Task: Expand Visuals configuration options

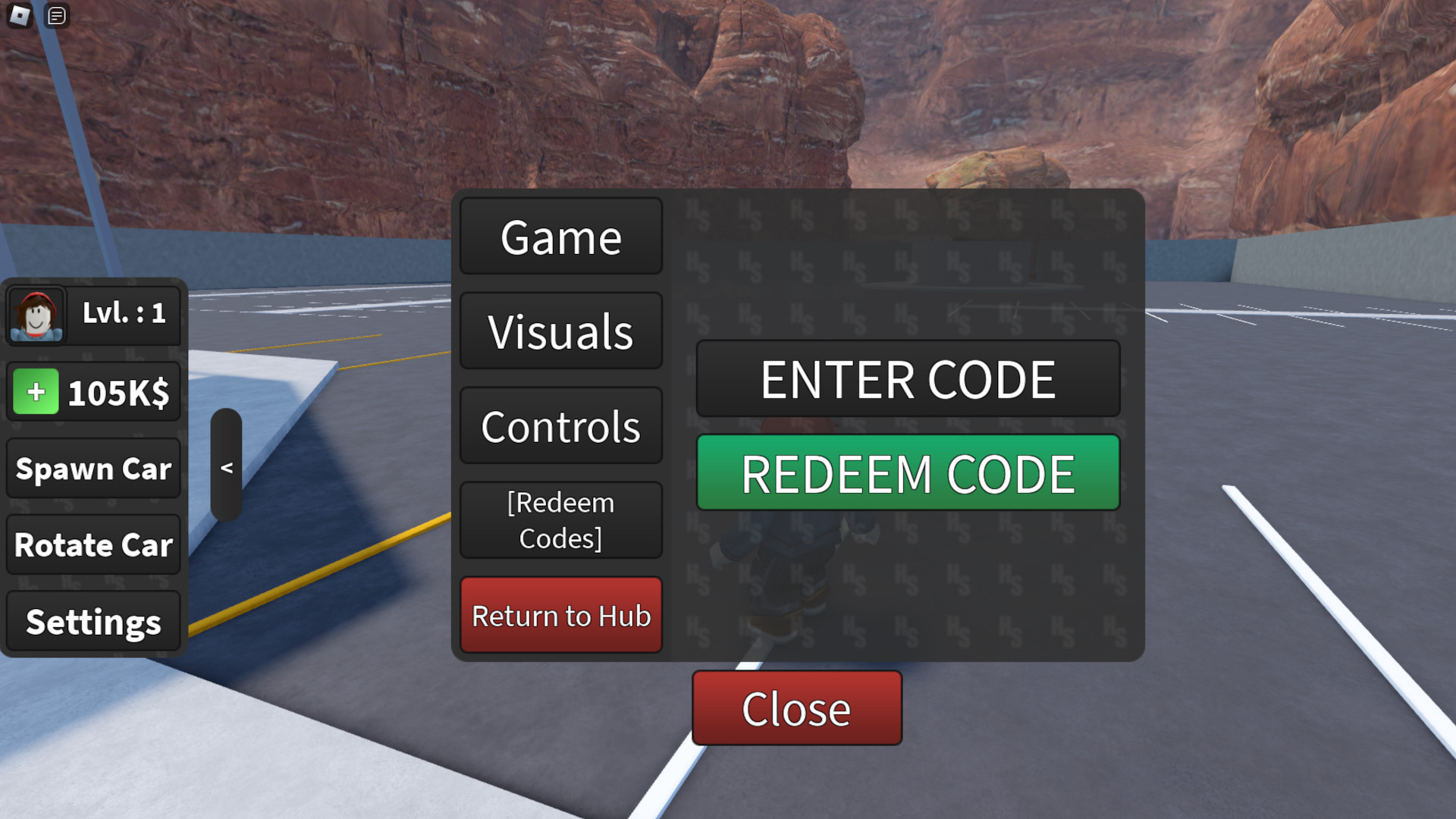Action: (x=559, y=331)
